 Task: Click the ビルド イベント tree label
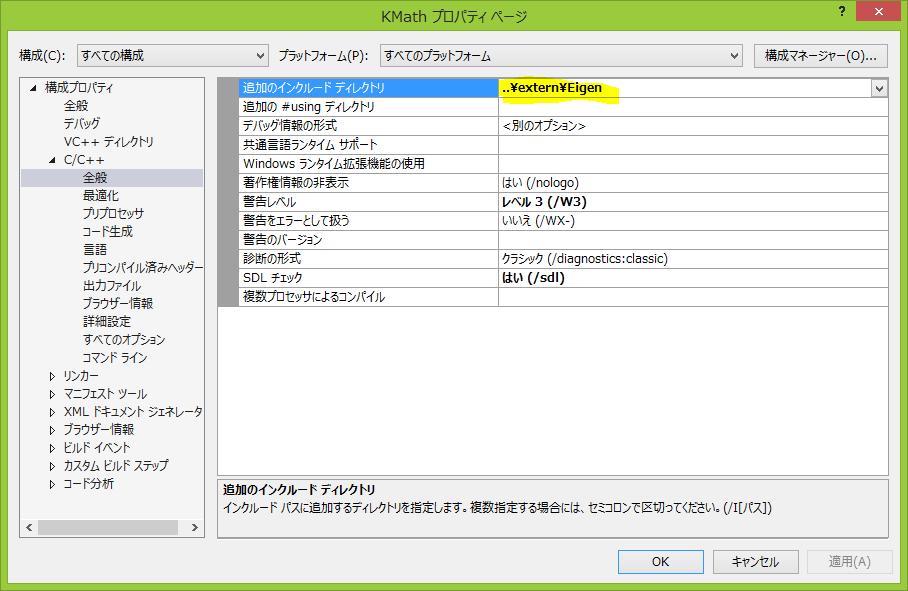tap(97, 447)
